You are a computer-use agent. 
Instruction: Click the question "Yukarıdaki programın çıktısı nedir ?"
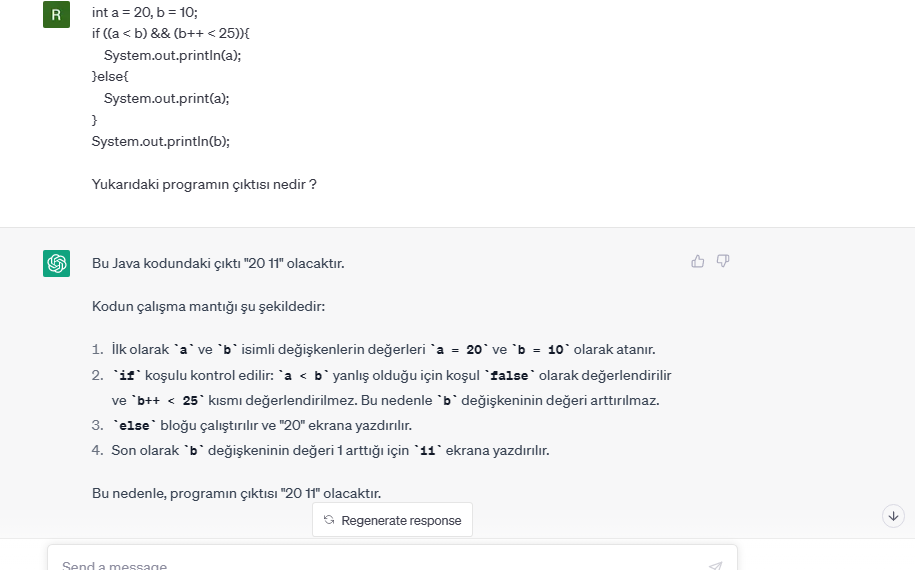click(x=204, y=184)
